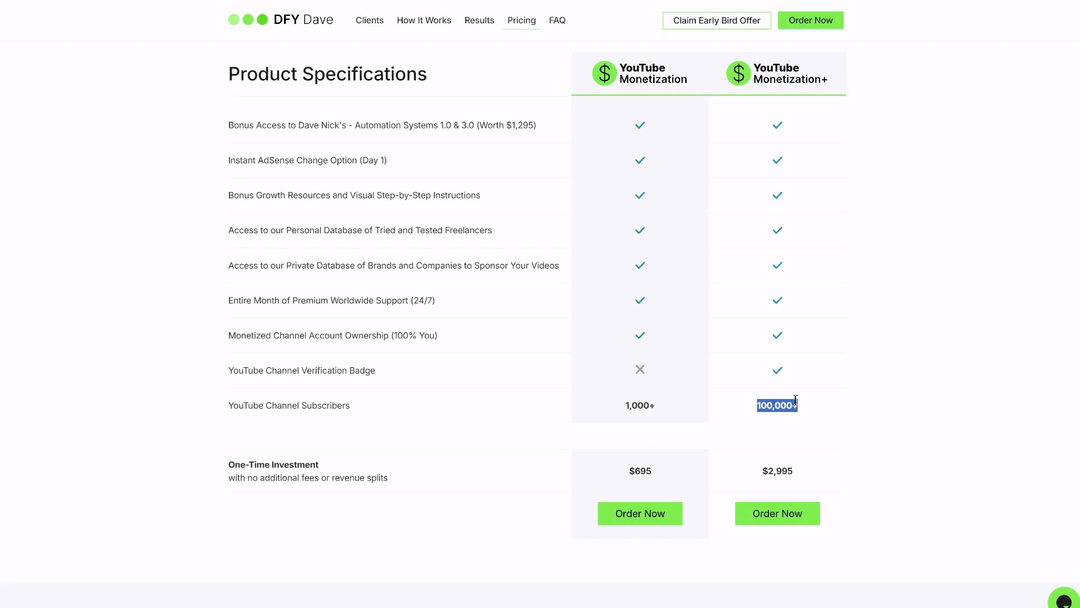This screenshot has height=608, width=1080.
Task: Click Monetization checkmark for Account Ownership row
Action: click(x=640, y=335)
